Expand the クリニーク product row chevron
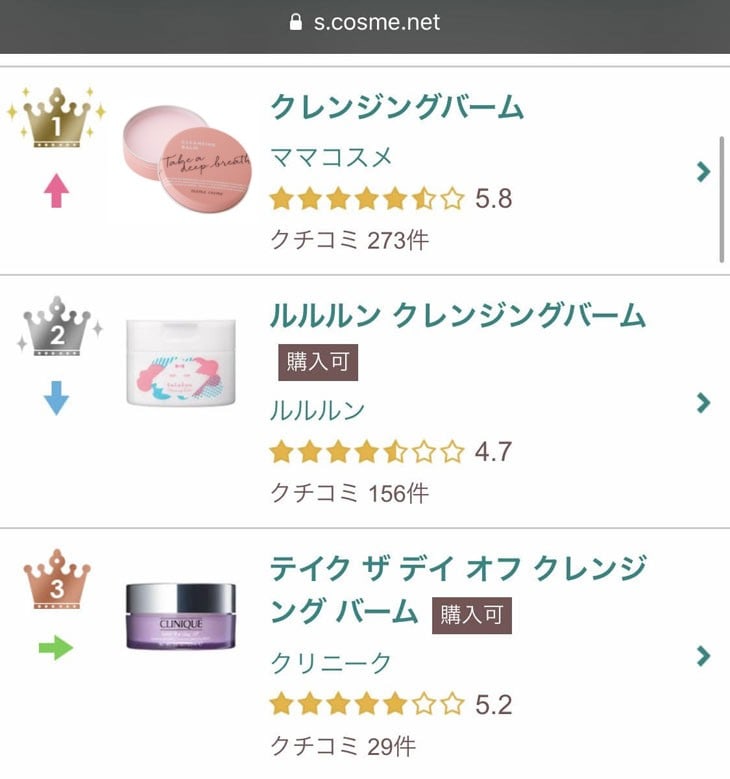This screenshot has width=730, height=779. click(703, 656)
